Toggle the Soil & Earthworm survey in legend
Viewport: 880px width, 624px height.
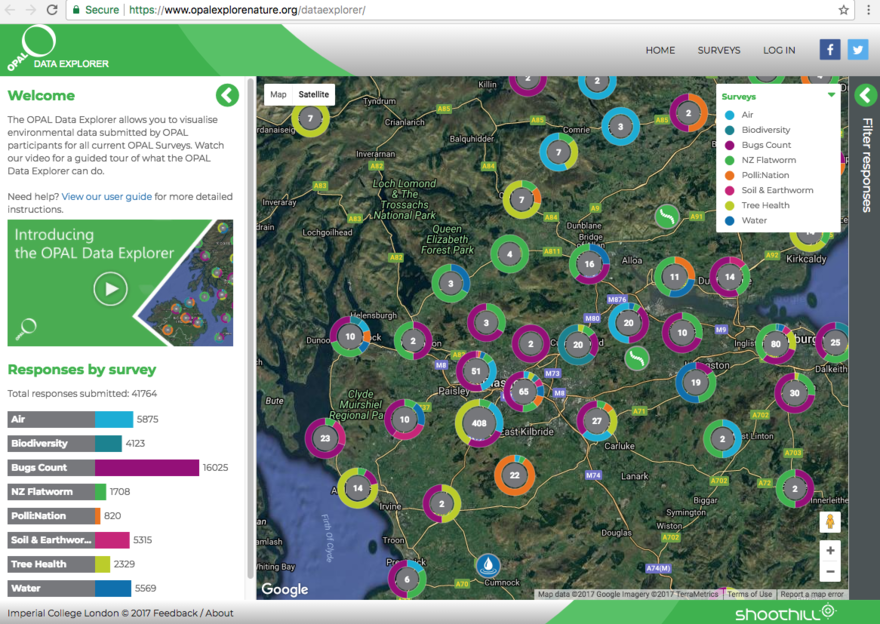point(769,190)
